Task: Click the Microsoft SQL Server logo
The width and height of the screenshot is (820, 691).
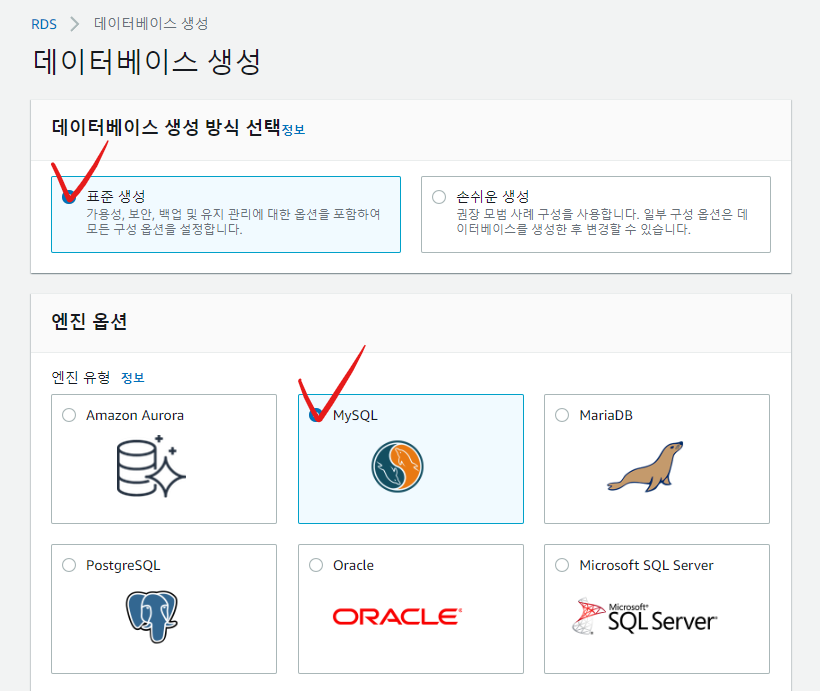Action: (x=645, y=616)
